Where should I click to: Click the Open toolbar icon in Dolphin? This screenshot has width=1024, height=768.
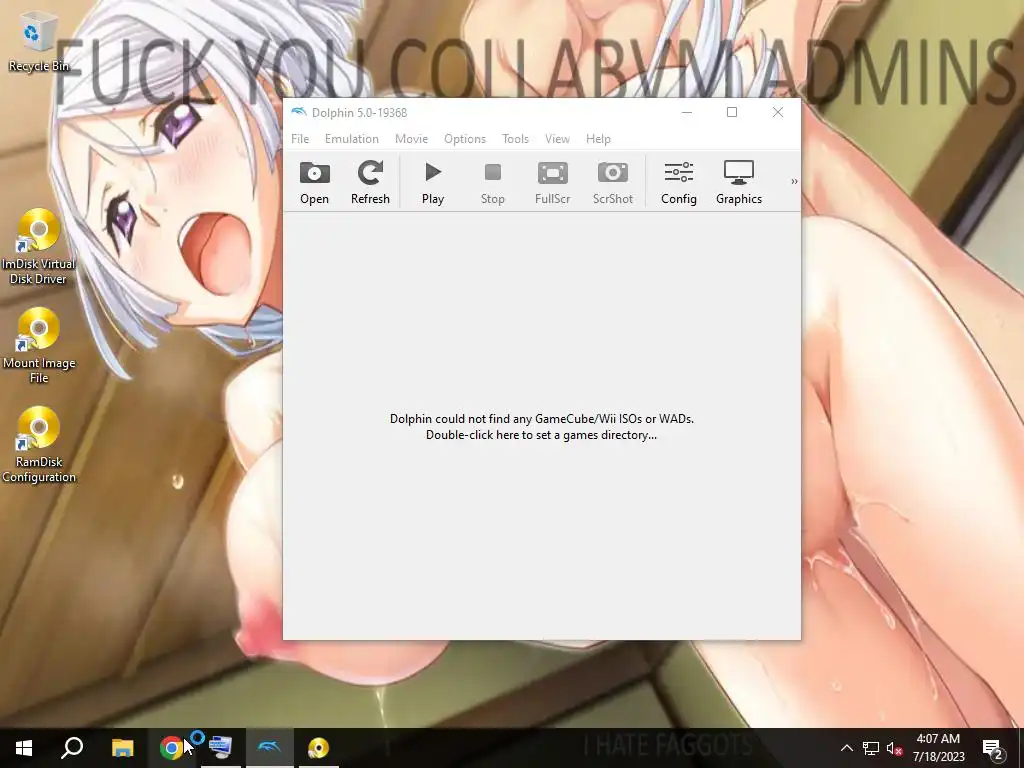pos(314,182)
